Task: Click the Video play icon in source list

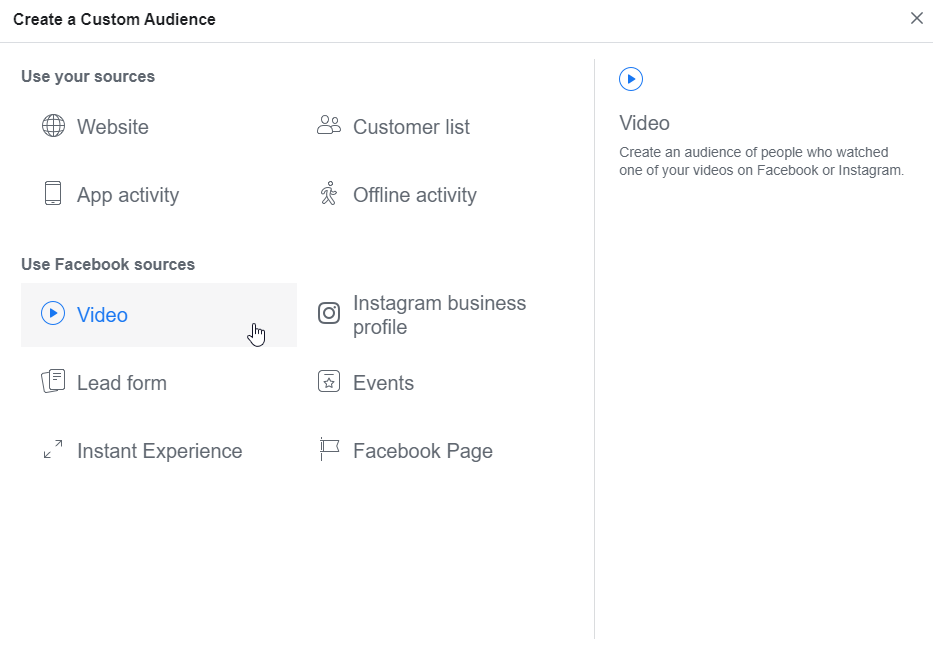Action: tap(53, 313)
